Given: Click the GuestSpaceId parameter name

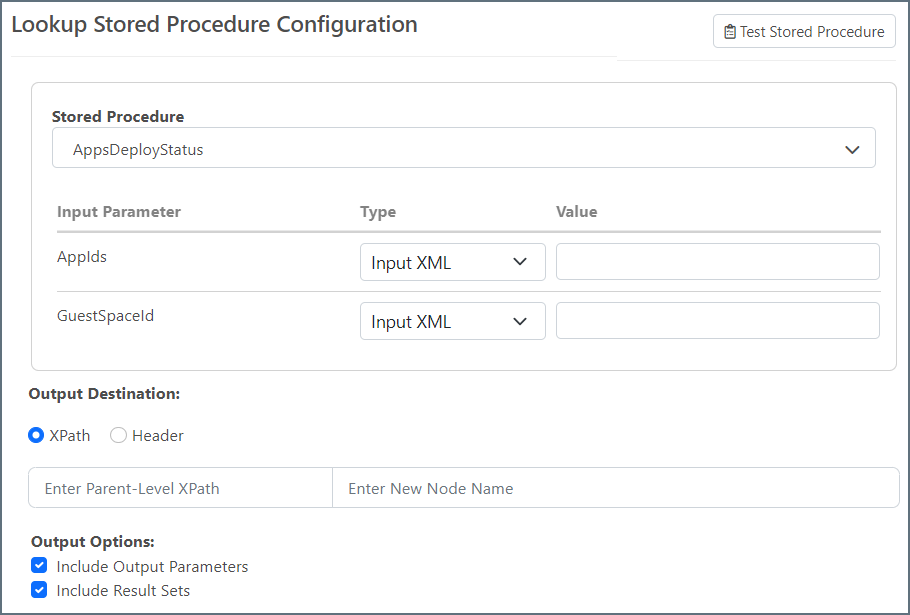Looking at the screenshot, I should (x=105, y=316).
